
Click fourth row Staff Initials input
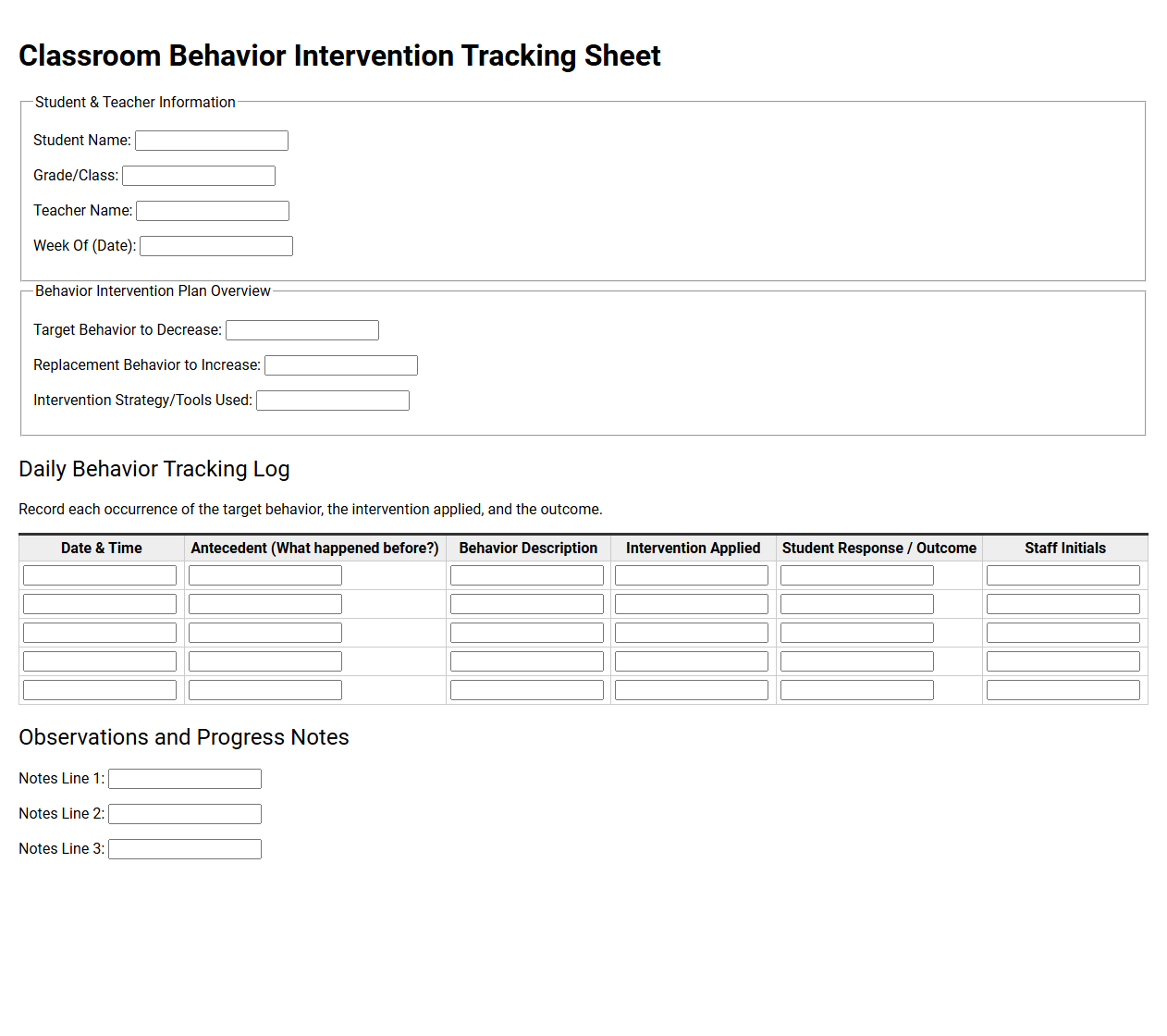tap(1063, 661)
